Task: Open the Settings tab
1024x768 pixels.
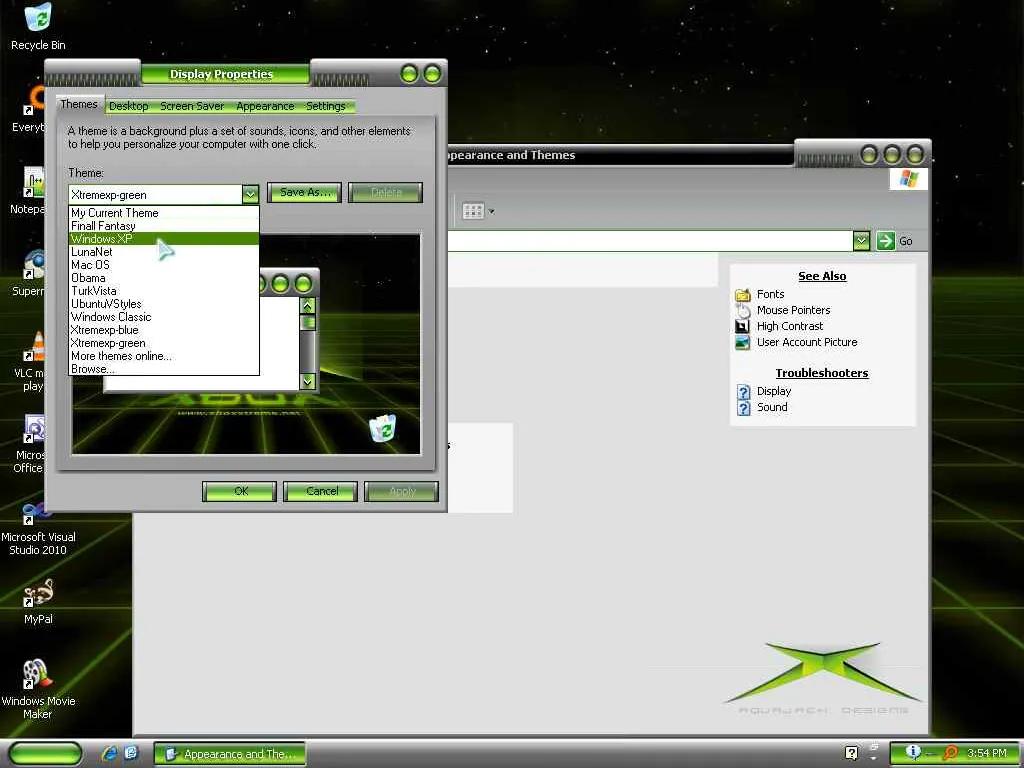Action: [326, 106]
